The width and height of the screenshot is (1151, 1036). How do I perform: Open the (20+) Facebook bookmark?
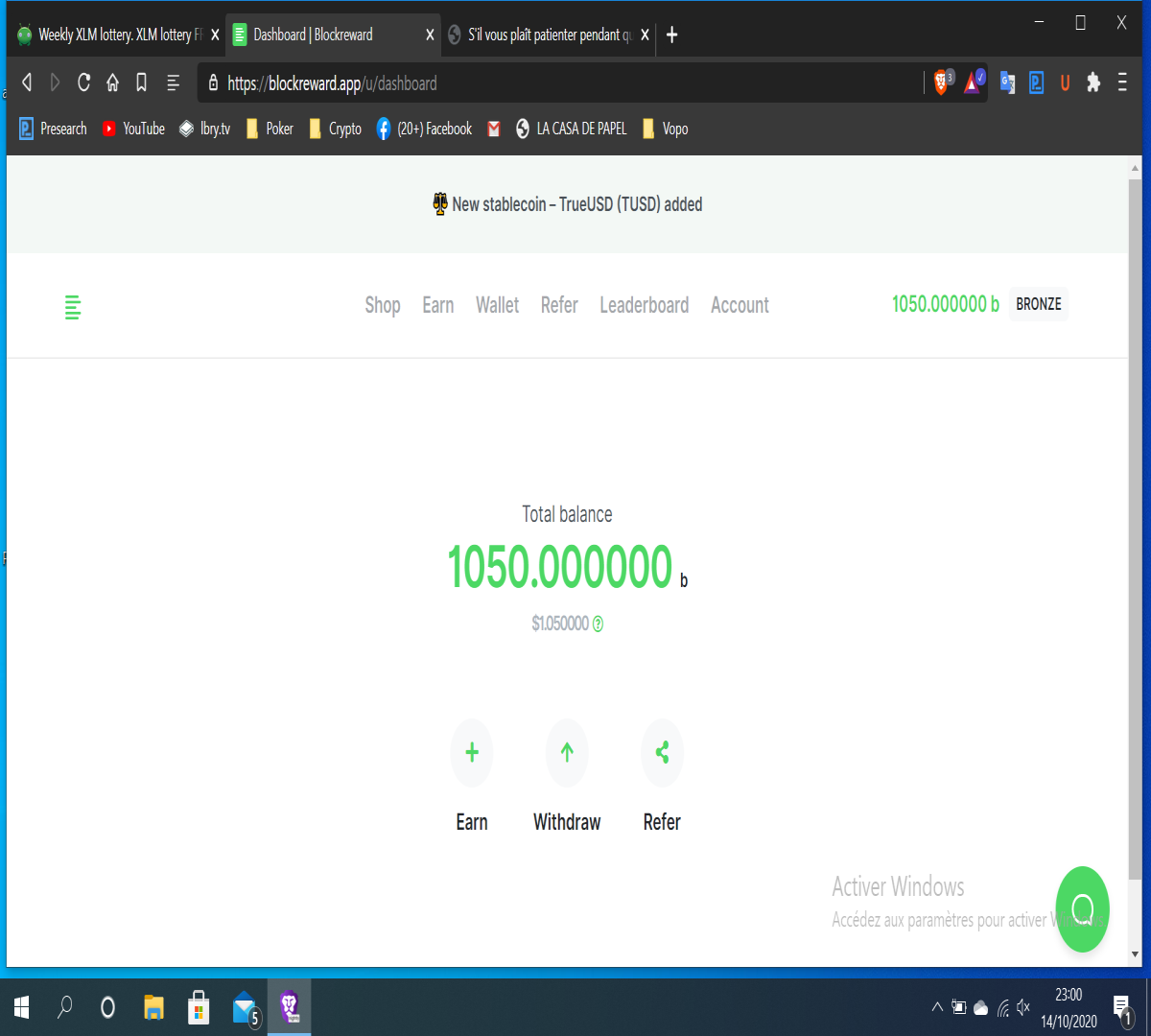[424, 129]
